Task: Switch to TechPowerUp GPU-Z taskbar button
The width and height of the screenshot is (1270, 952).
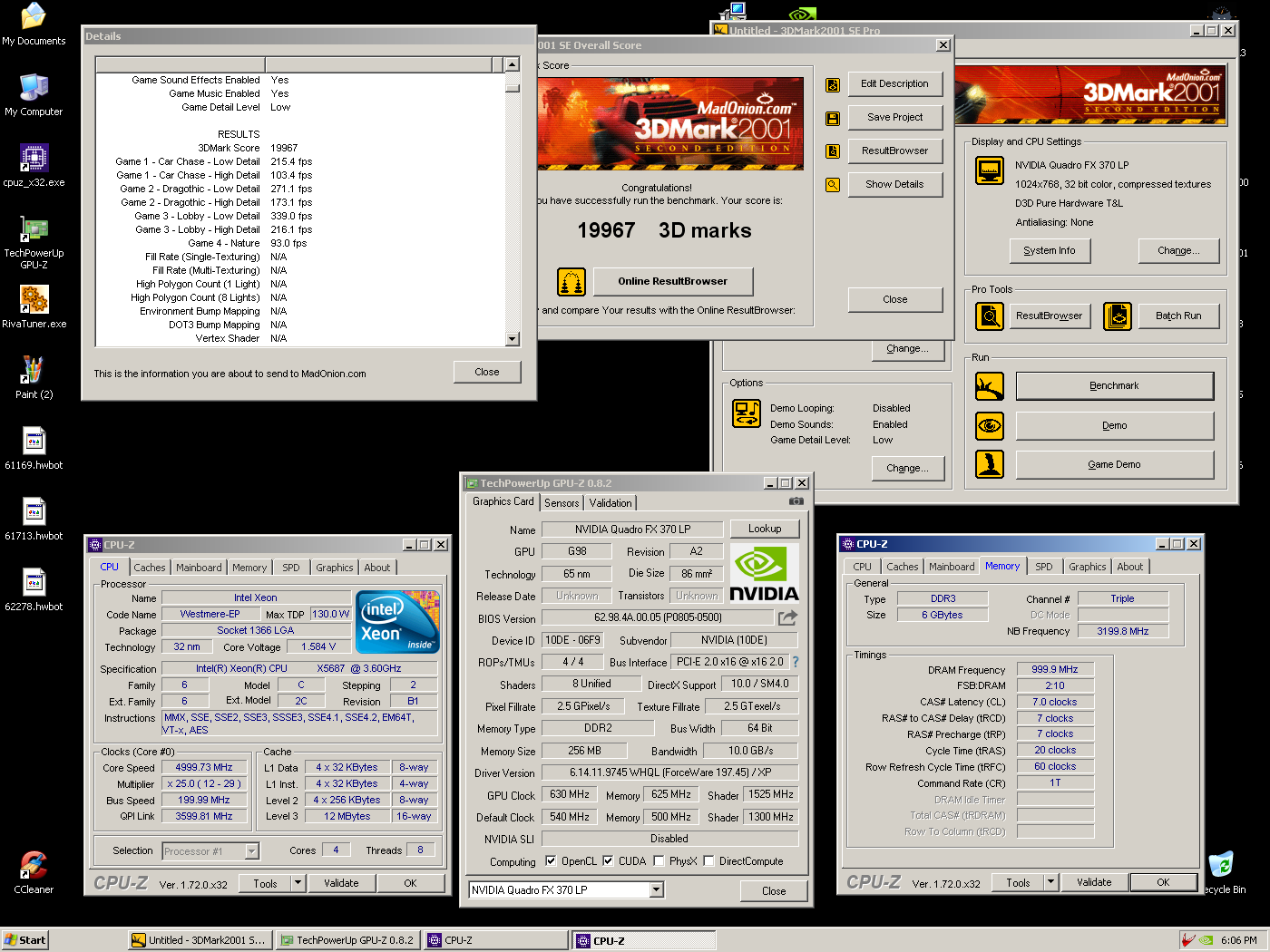Action: coord(347,940)
